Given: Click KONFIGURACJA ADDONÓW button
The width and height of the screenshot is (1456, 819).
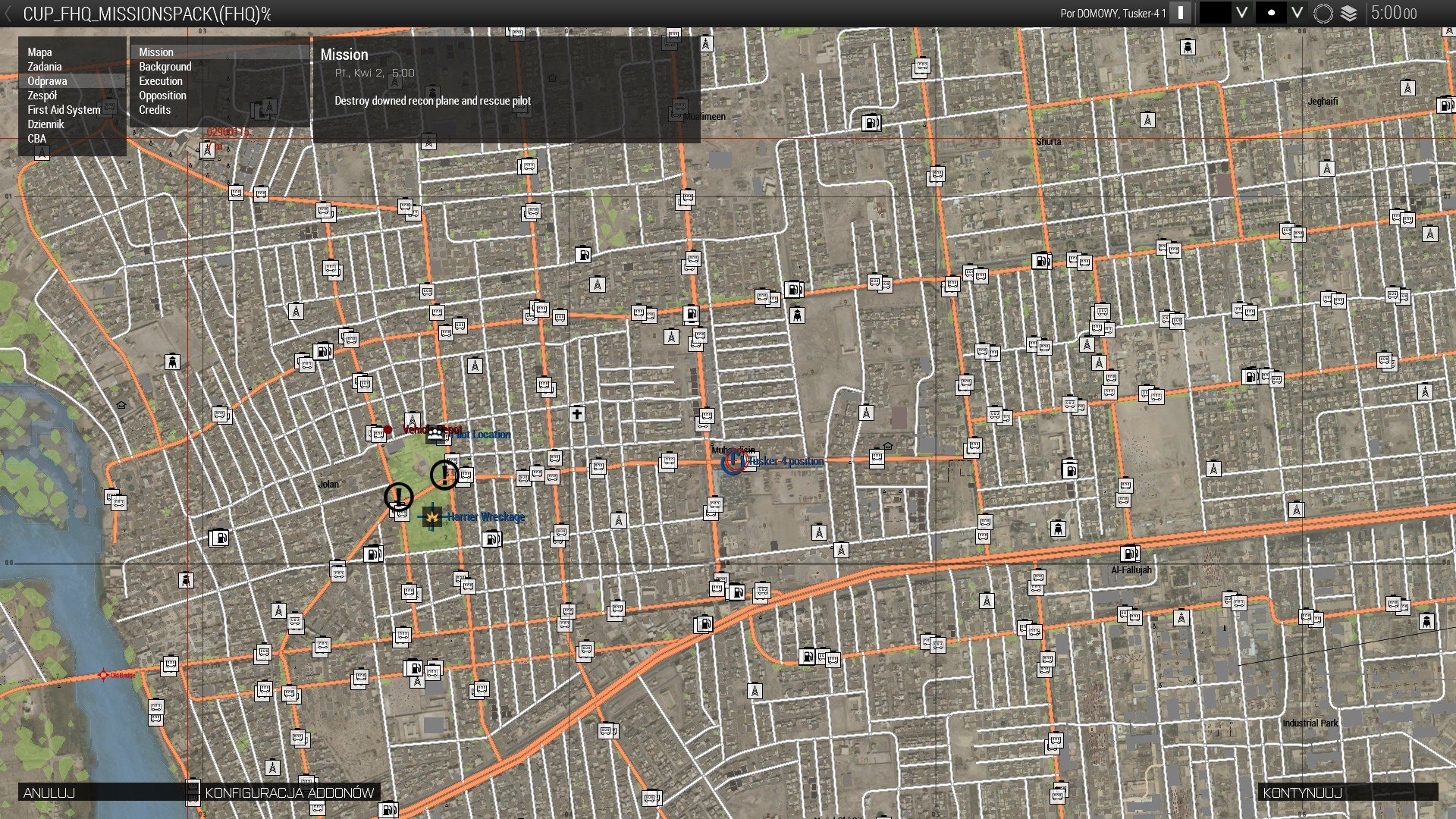Looking at the screenshot, I should 289,792.
